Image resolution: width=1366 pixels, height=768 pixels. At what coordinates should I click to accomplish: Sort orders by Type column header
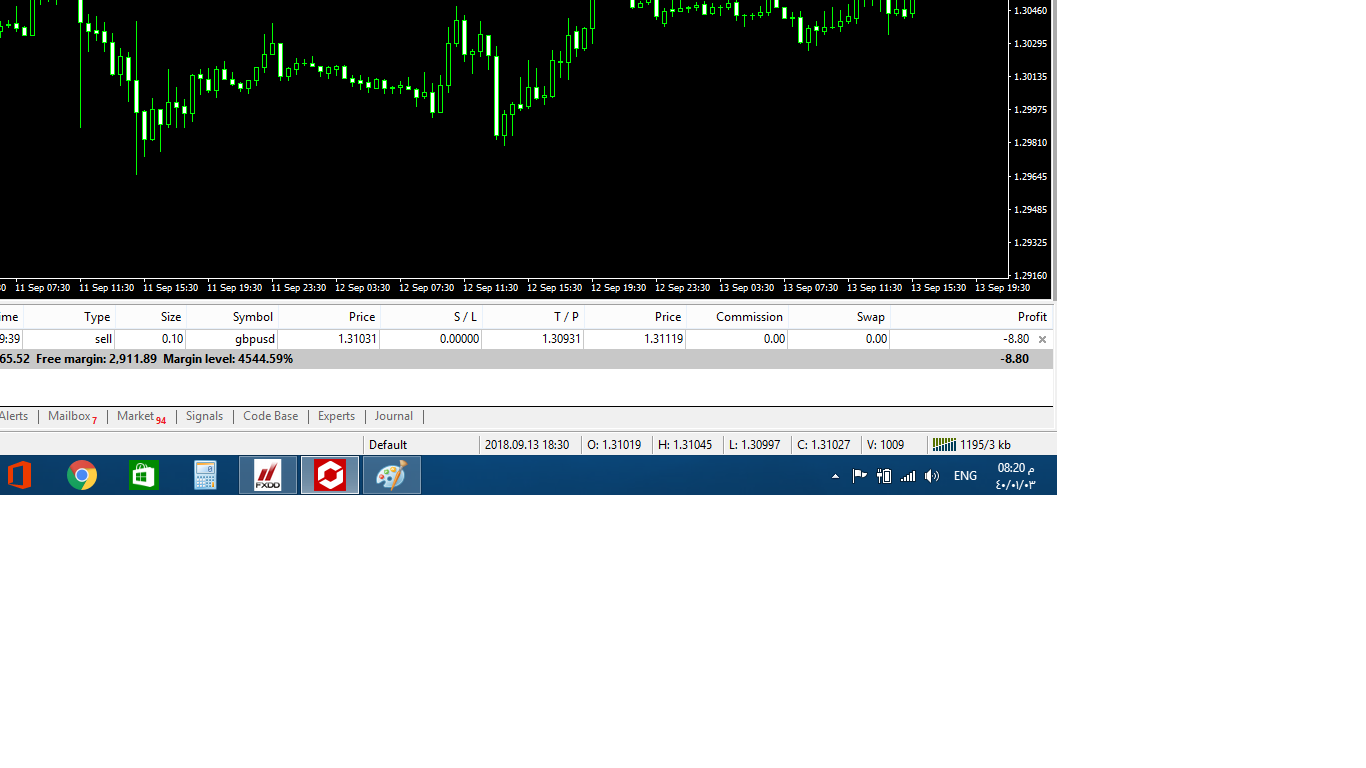[97, 317]
